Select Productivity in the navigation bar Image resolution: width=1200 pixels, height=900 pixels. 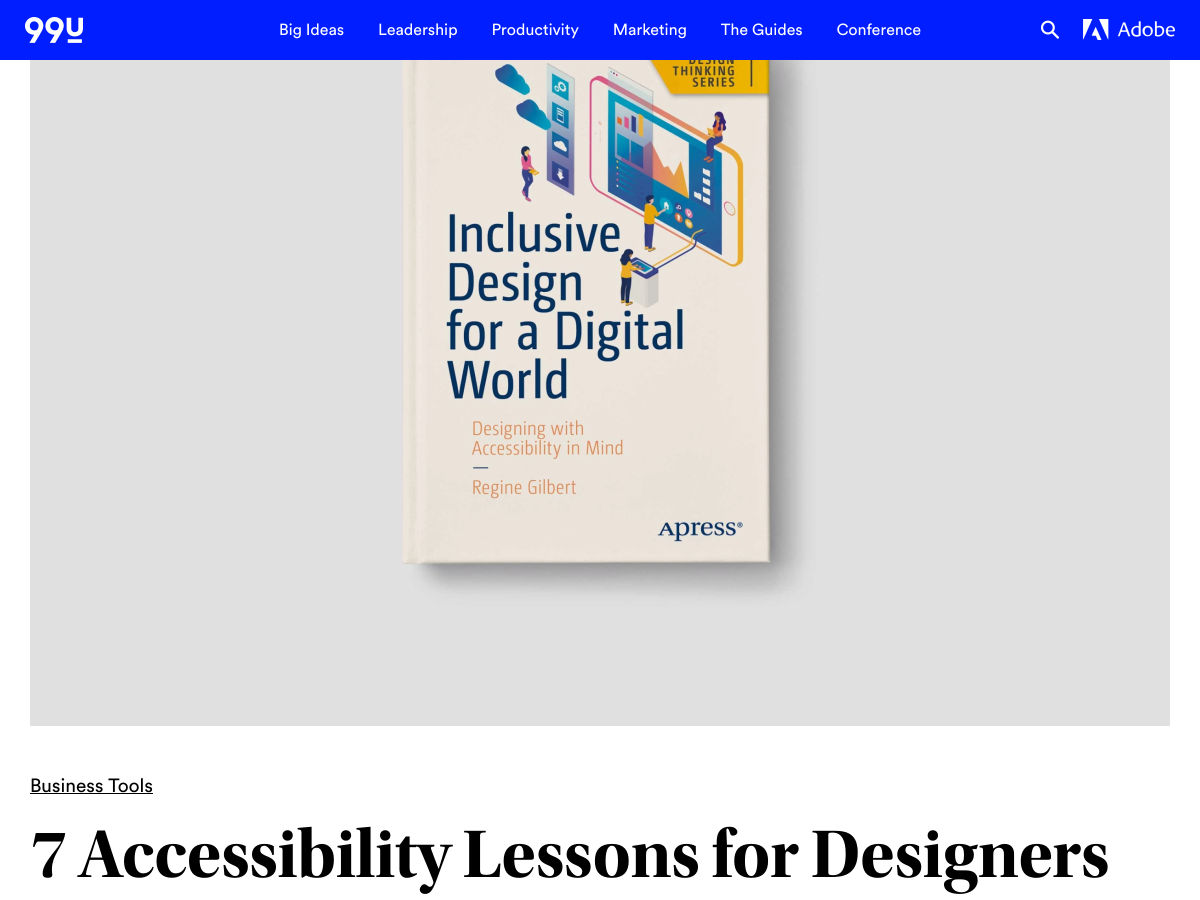point(535,30)
